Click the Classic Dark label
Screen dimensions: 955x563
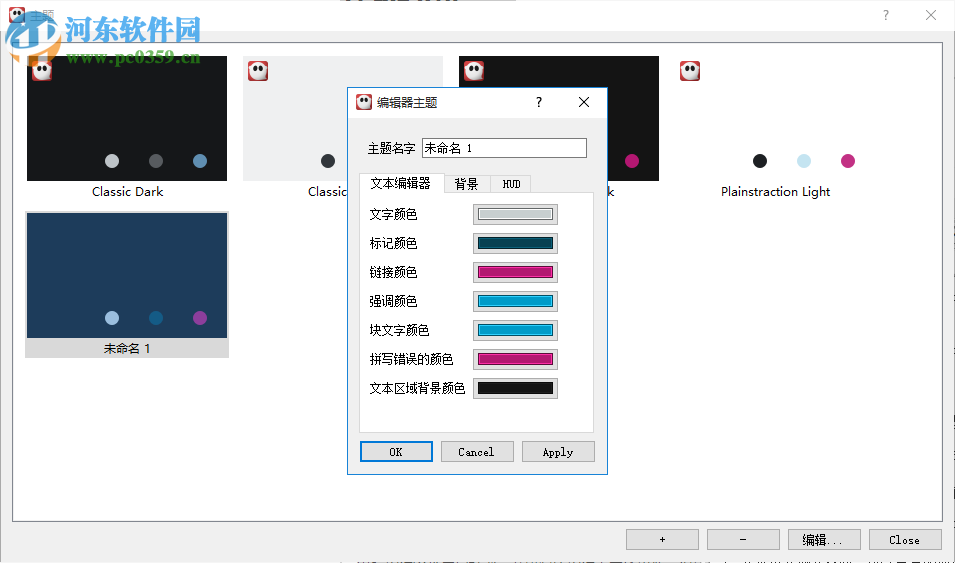click(x=127, y=192)
